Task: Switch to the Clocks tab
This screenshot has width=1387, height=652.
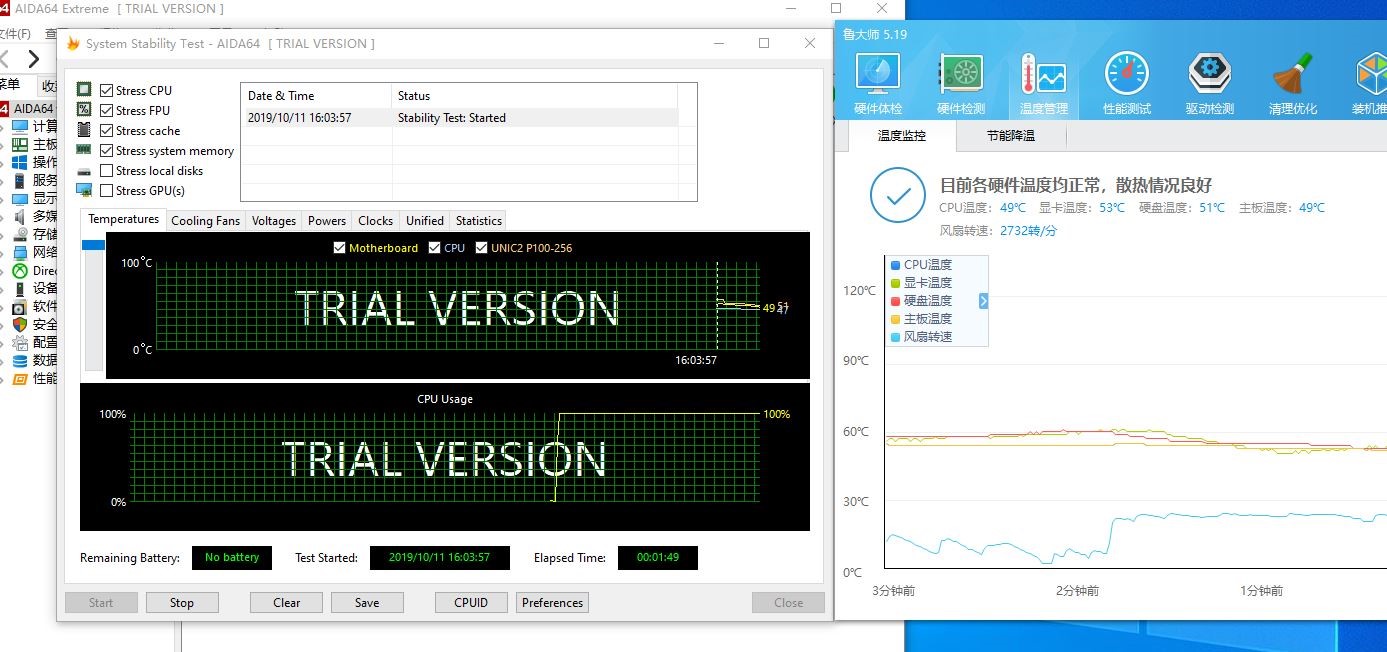Action: pyautogui.click(x=375, y=220)
